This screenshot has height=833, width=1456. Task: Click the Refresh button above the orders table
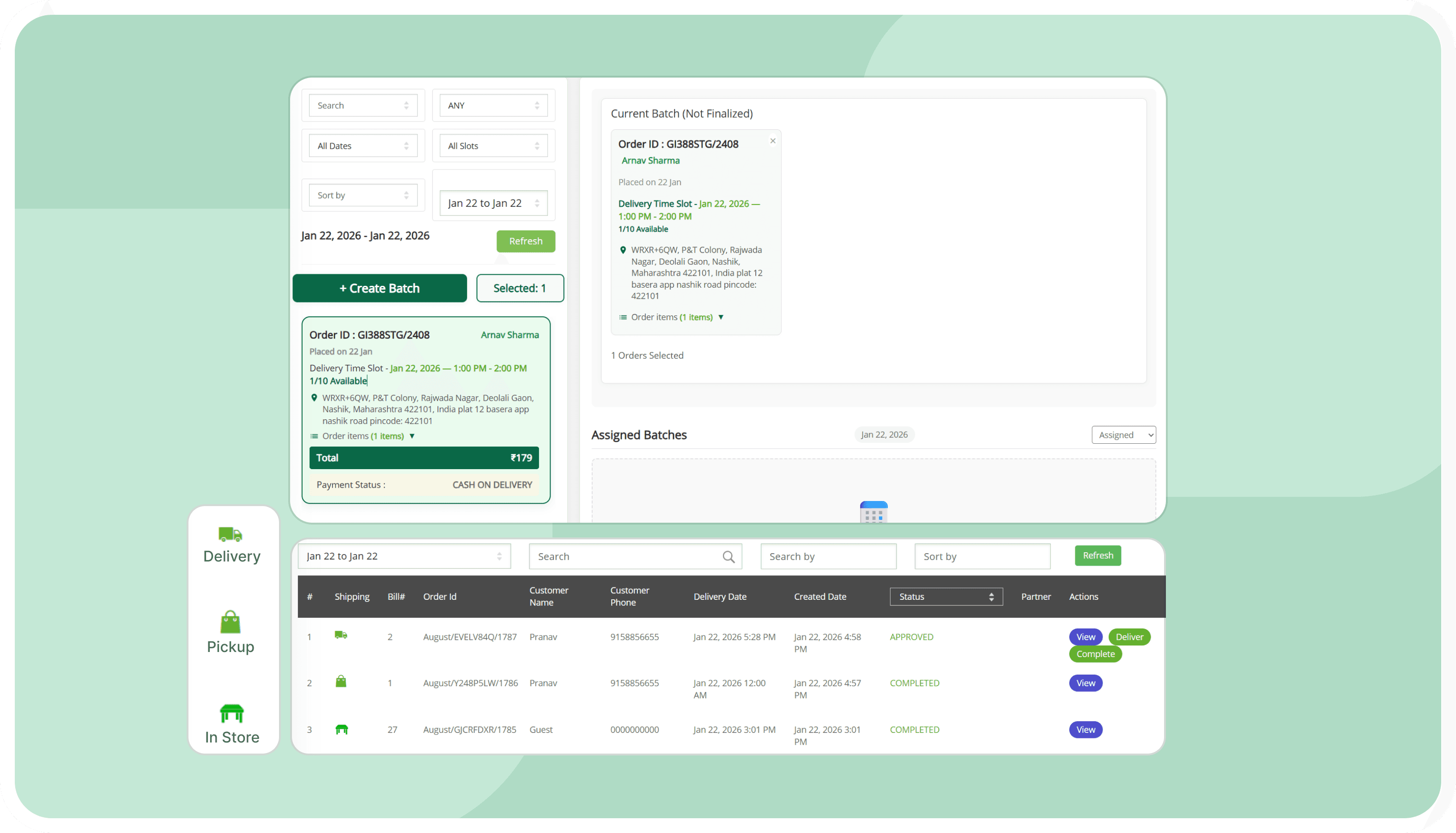pyautogui.click(x=1097, y=555)
